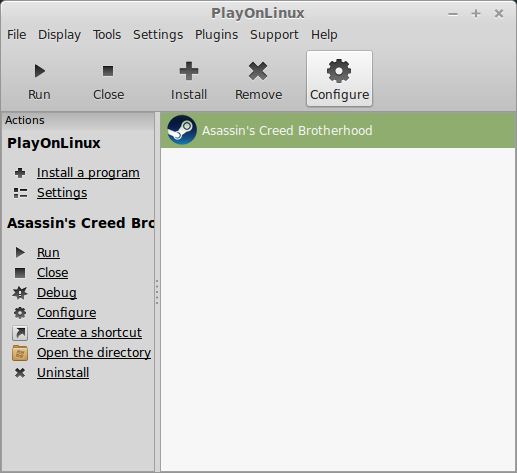The height and width of the screenshot is (473, 517).
Task: Click the square stop icon beside the sidebar Close link
Action: [x=20, y=273]
